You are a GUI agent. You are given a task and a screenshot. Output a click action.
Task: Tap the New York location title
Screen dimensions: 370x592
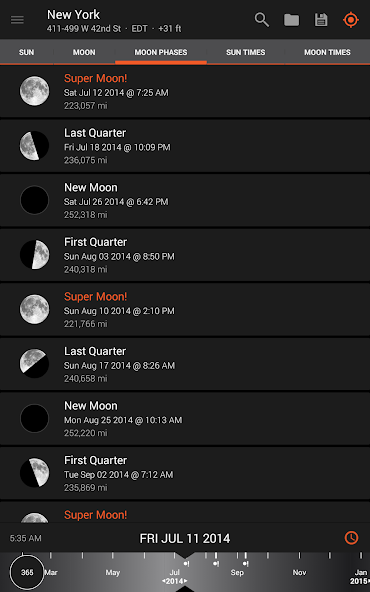(x=73, y=14)
